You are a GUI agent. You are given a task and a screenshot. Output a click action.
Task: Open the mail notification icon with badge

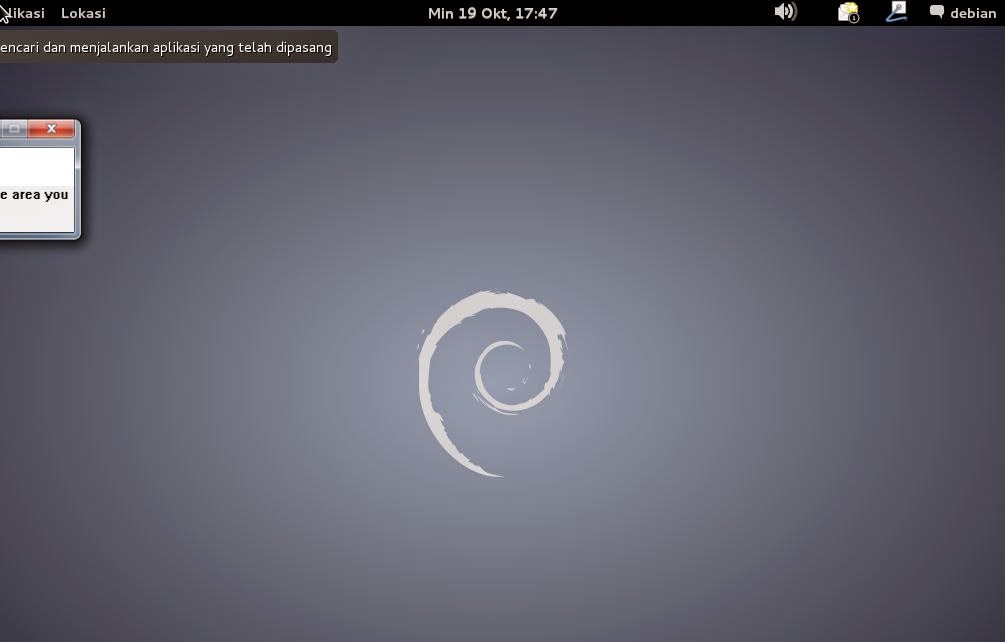pyautogui.click(x=849, y=12)
